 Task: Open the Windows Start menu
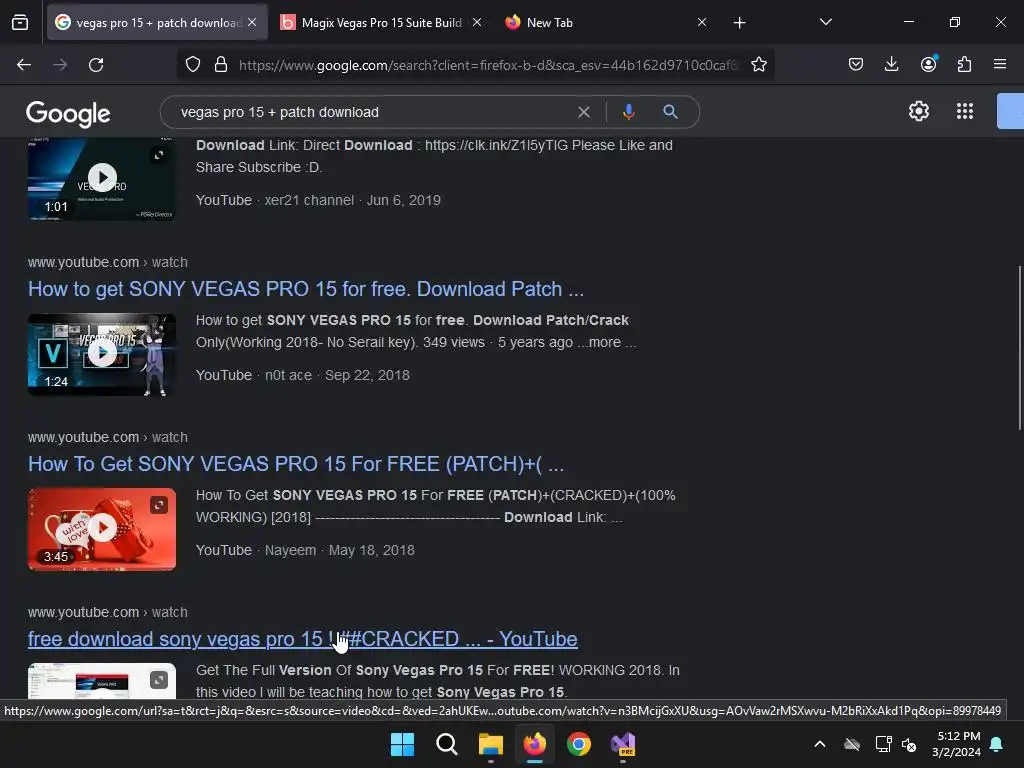click(402, 744)
